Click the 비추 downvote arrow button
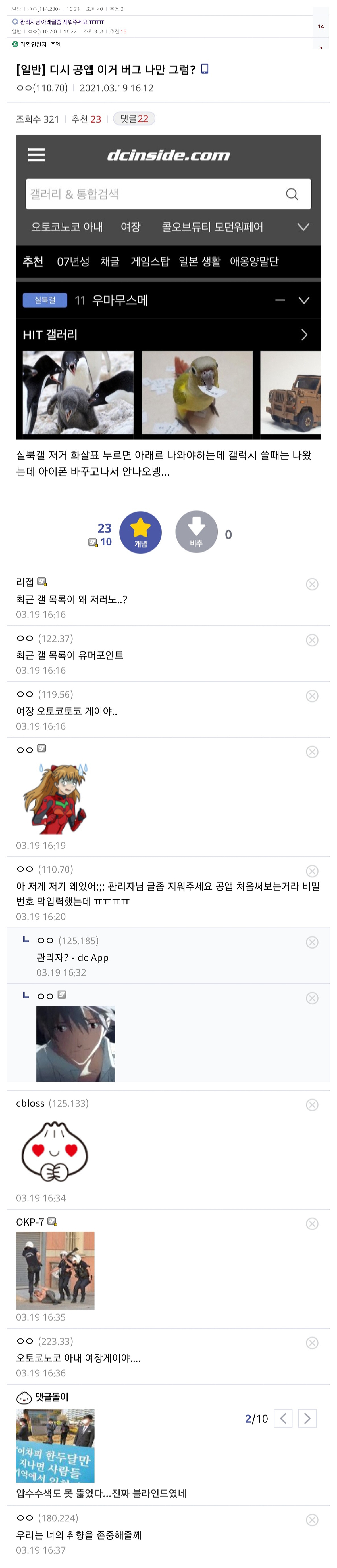Viewport: 337px width, 1568px height. [196, 532]
